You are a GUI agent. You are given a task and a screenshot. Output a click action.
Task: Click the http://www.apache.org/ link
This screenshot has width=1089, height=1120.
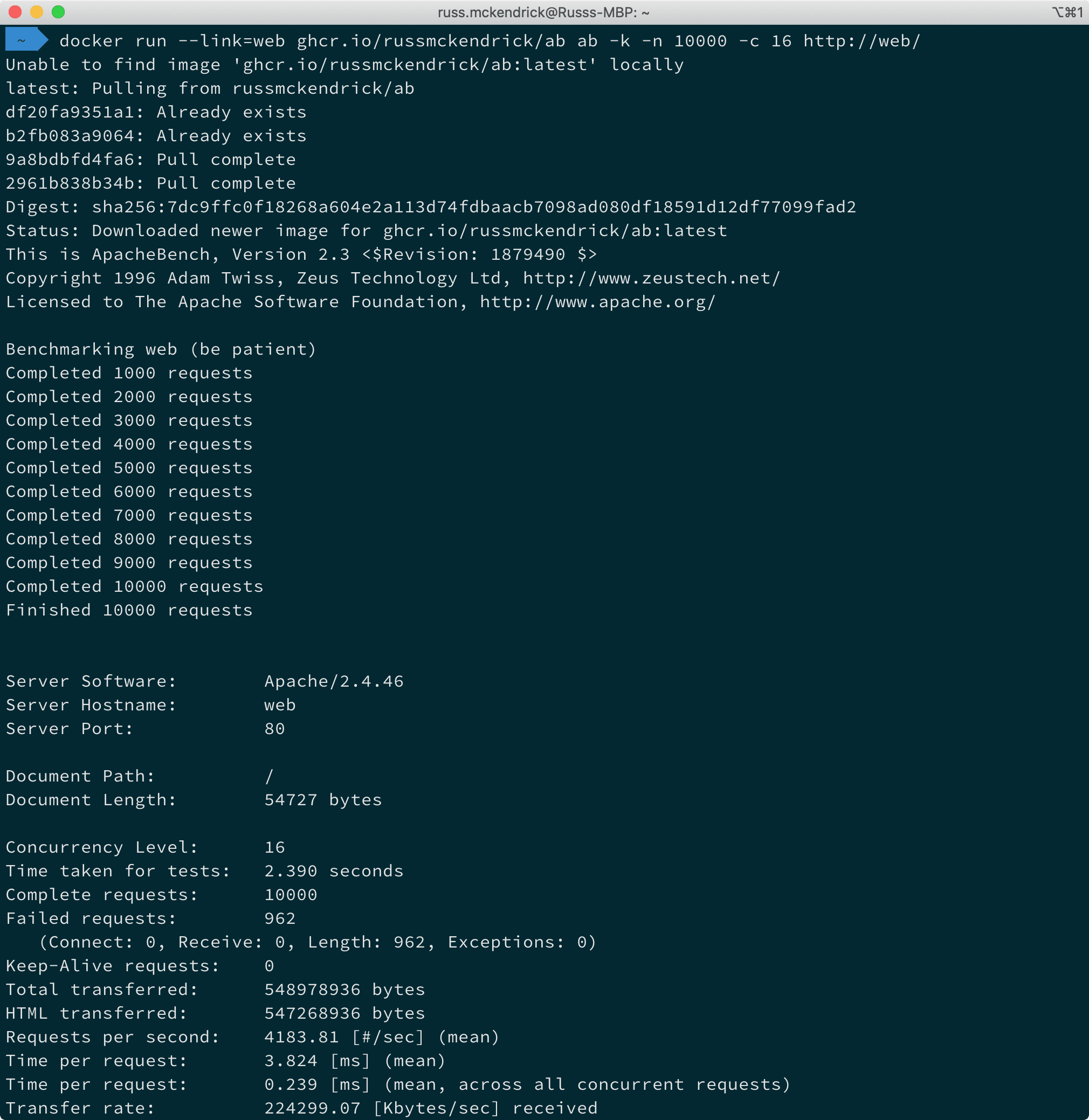pyautogui.click(x=598, y=302)
